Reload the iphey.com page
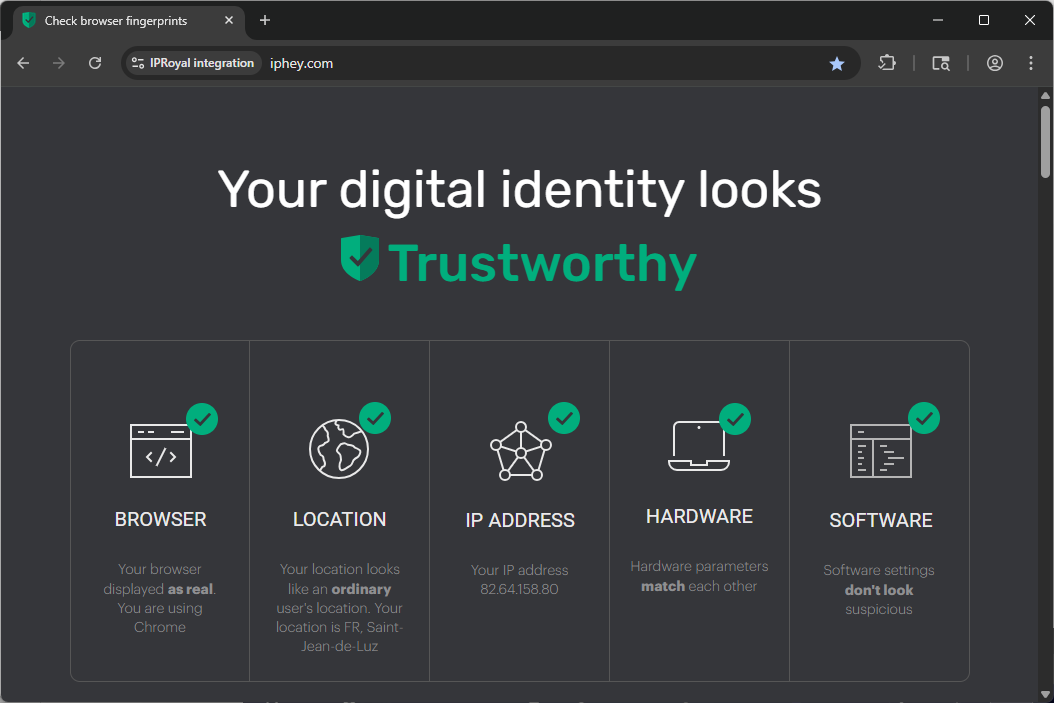The image size is (1054, 703). pos(95,63)
